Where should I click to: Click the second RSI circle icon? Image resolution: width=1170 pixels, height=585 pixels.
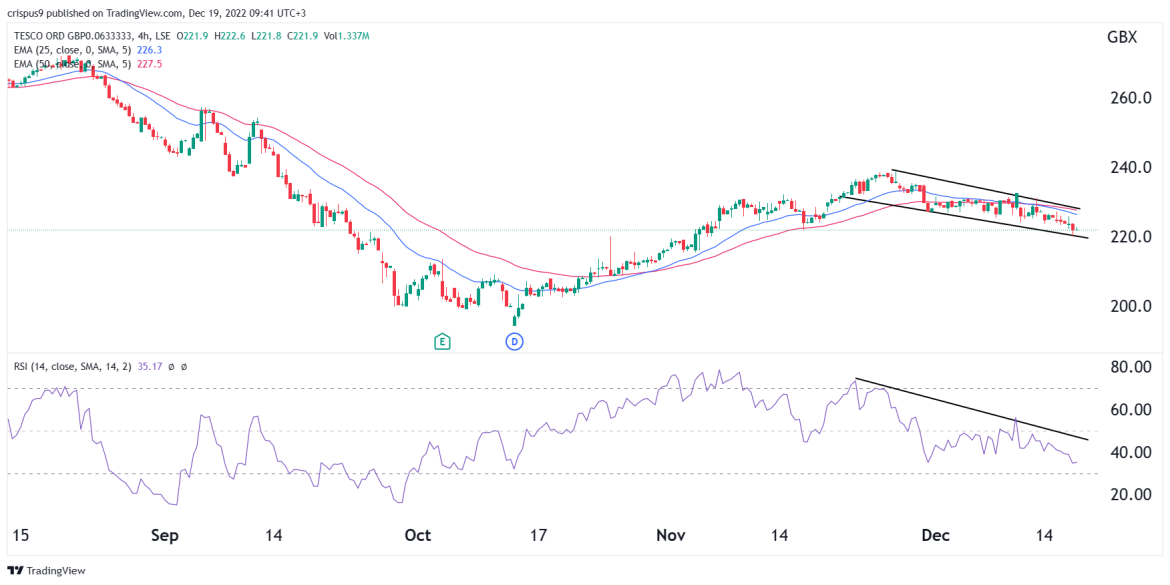tap(183, 366)
